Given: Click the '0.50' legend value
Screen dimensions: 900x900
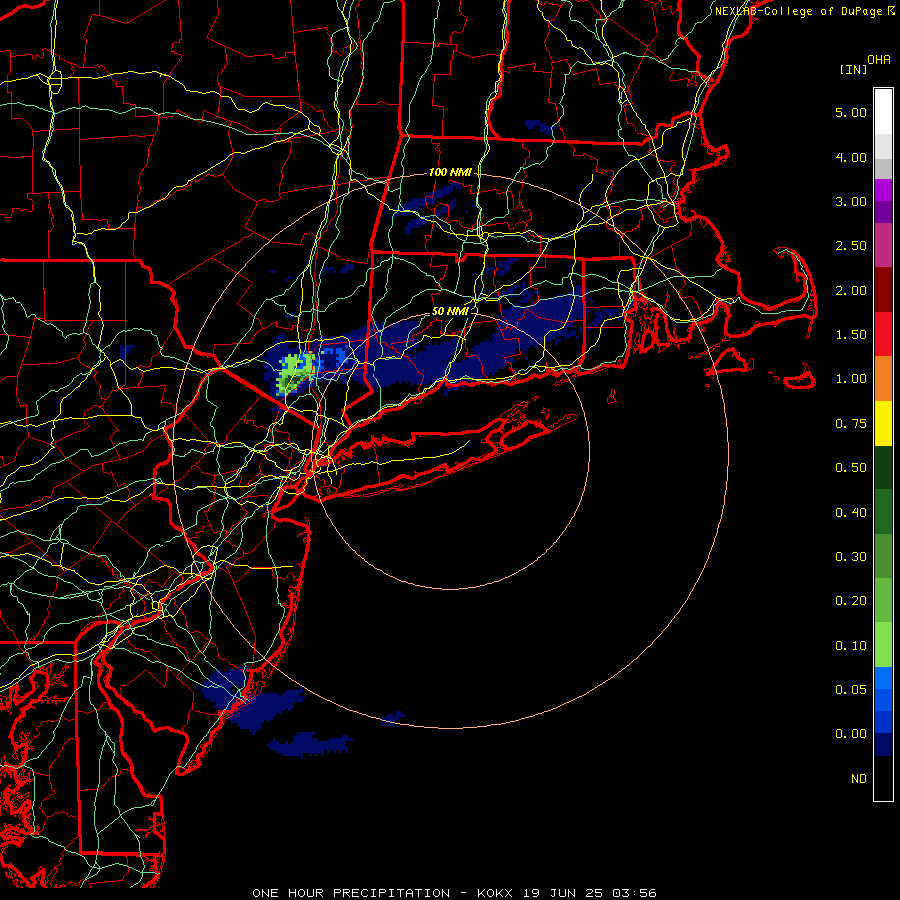Looking at the screenshot, I should [851, 468].
